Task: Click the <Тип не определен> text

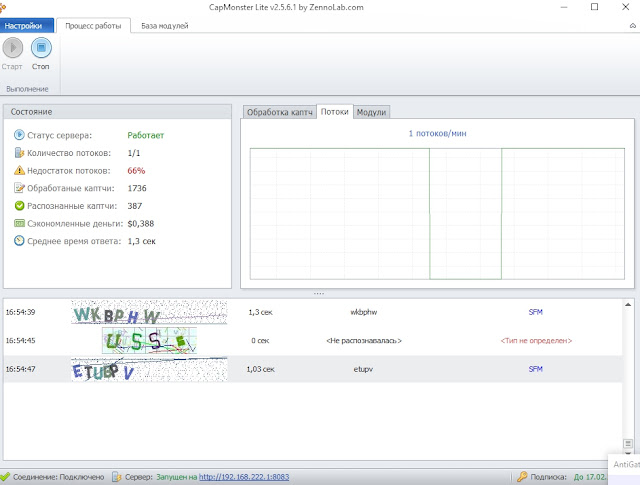Action: point(536,340)
